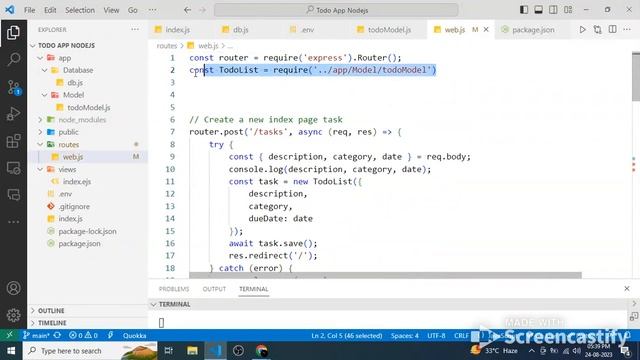Open the Selection menu
Image resolution: width=640 pixels, height=360 pixels.
(80, 10)
